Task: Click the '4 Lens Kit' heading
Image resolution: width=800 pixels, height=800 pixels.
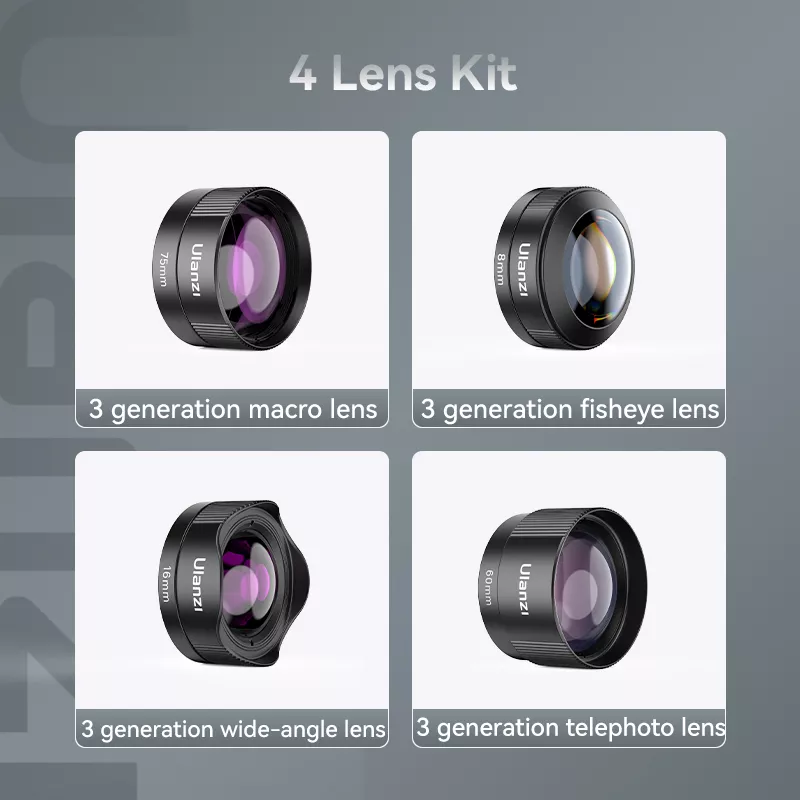Action: coord(403,73)
